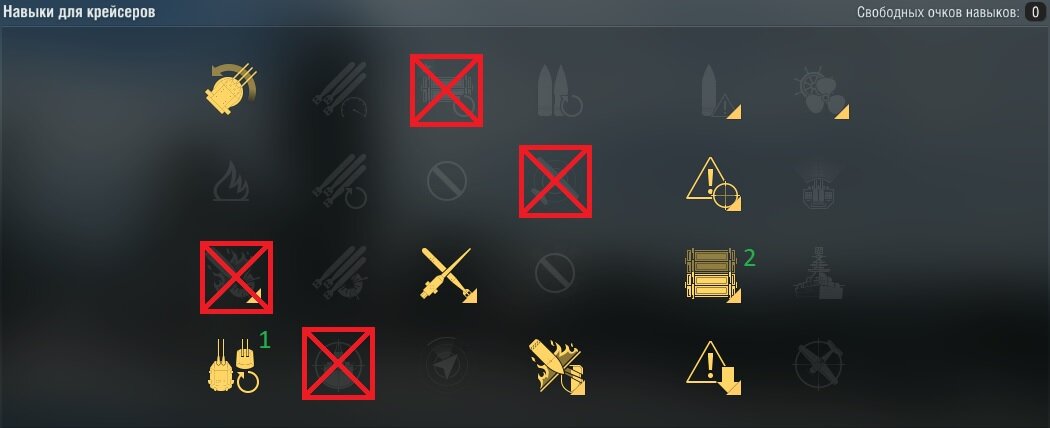The height and width of the screenshot is (428, 1050).
Task: Select the gold stacked plates skill marked 2
Action: pyautogui.click(x=713, y=275)
